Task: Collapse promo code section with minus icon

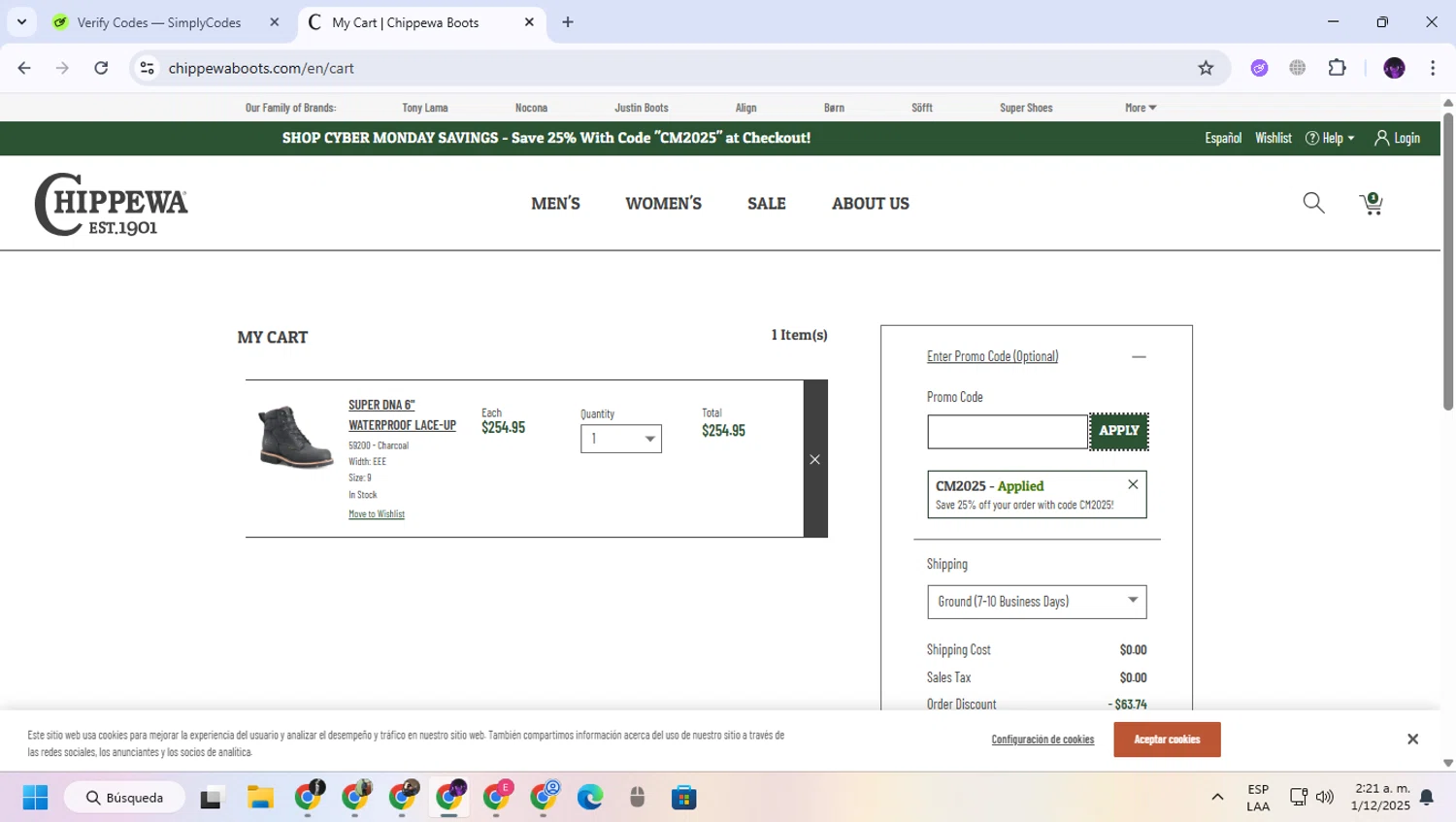Action: (x=1139, y=357)
